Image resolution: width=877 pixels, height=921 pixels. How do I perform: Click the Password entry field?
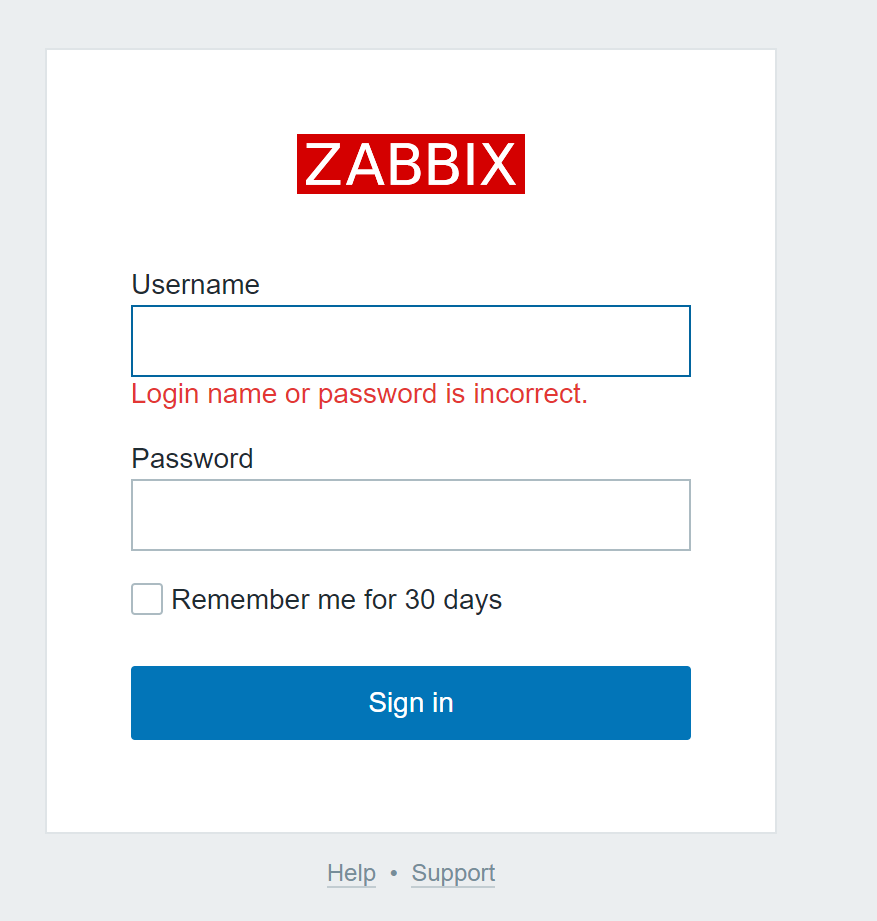tap(410, 514)
